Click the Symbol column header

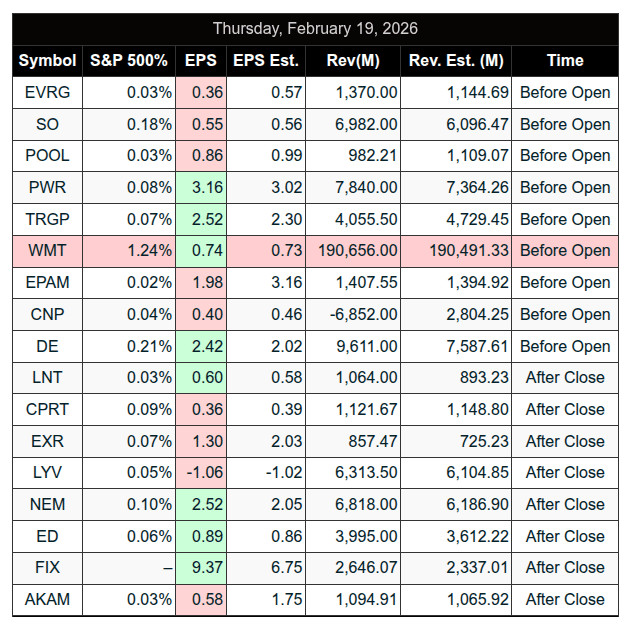tap(47, 60)
